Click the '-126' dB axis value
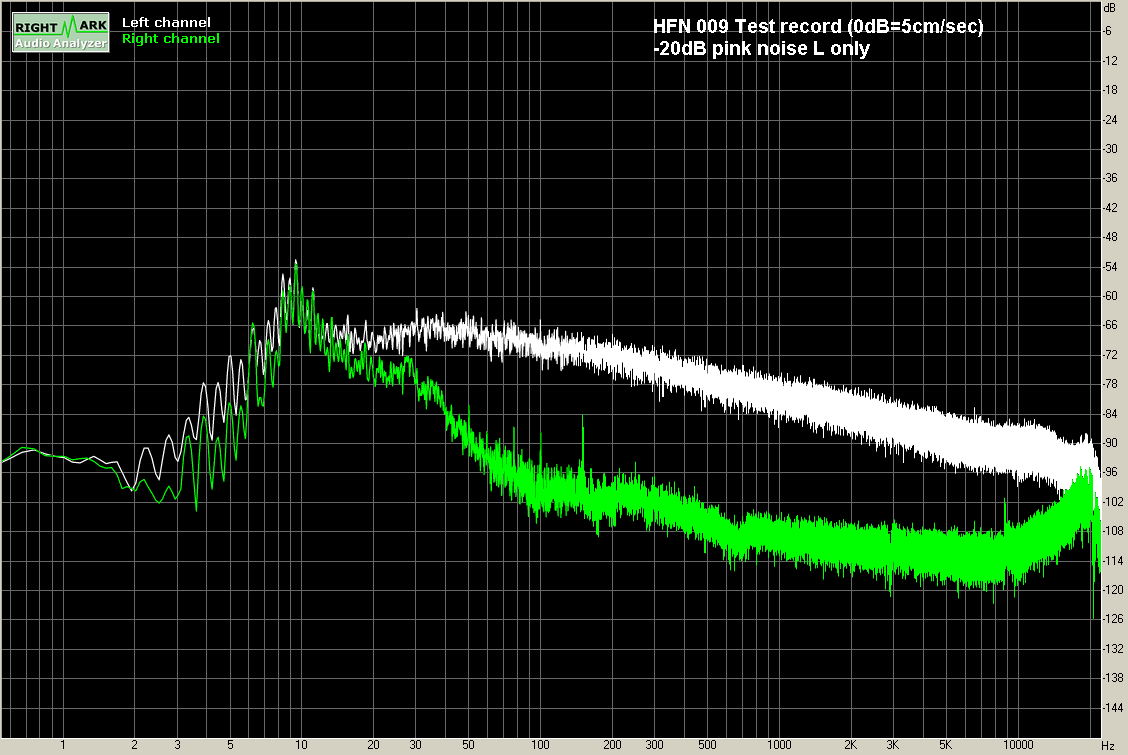This screenshot has height=755, width=1128. (1113, 619)
